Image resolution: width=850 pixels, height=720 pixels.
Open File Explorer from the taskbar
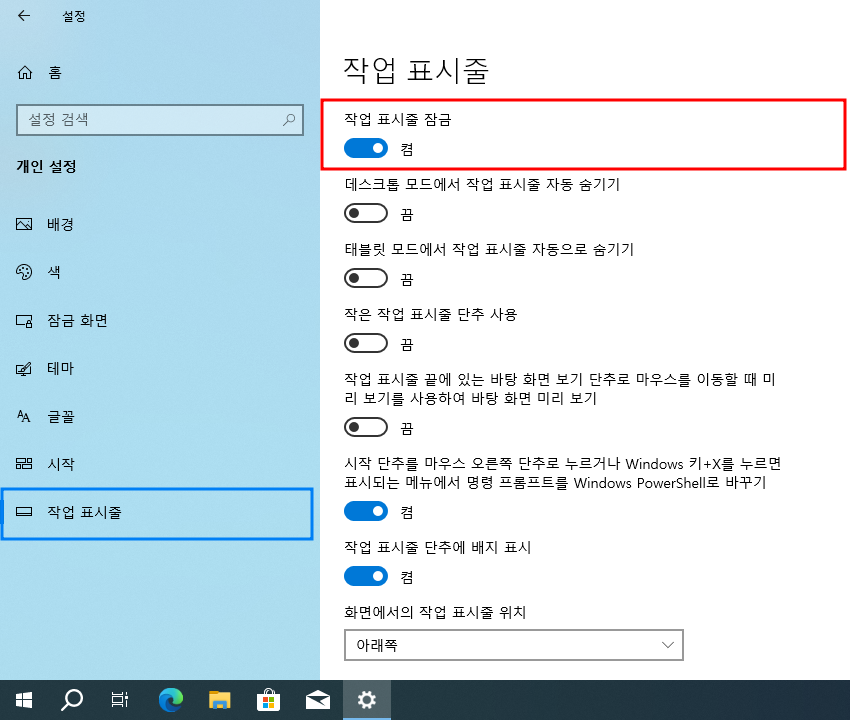tap(220, 700)
